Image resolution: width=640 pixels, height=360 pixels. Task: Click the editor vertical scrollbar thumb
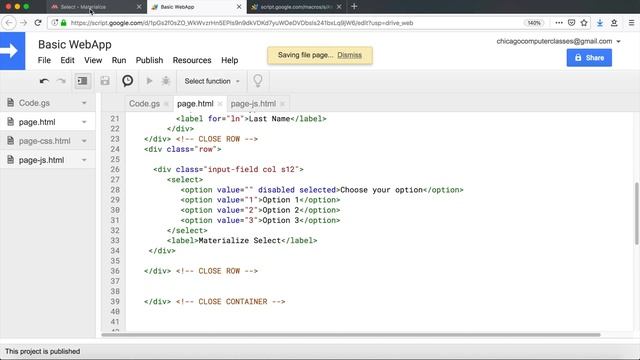636,214
